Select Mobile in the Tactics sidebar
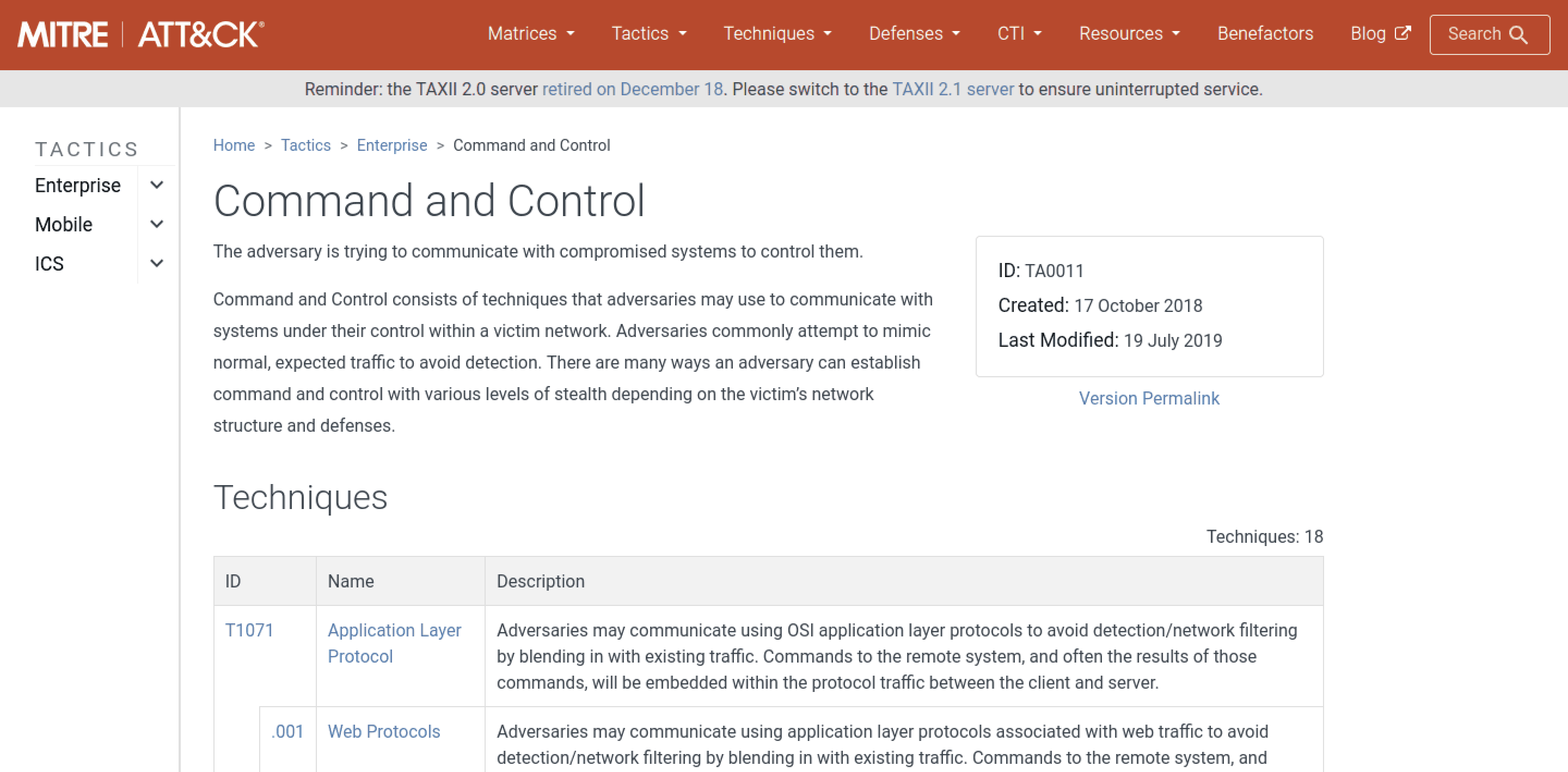 coord(64,224)
